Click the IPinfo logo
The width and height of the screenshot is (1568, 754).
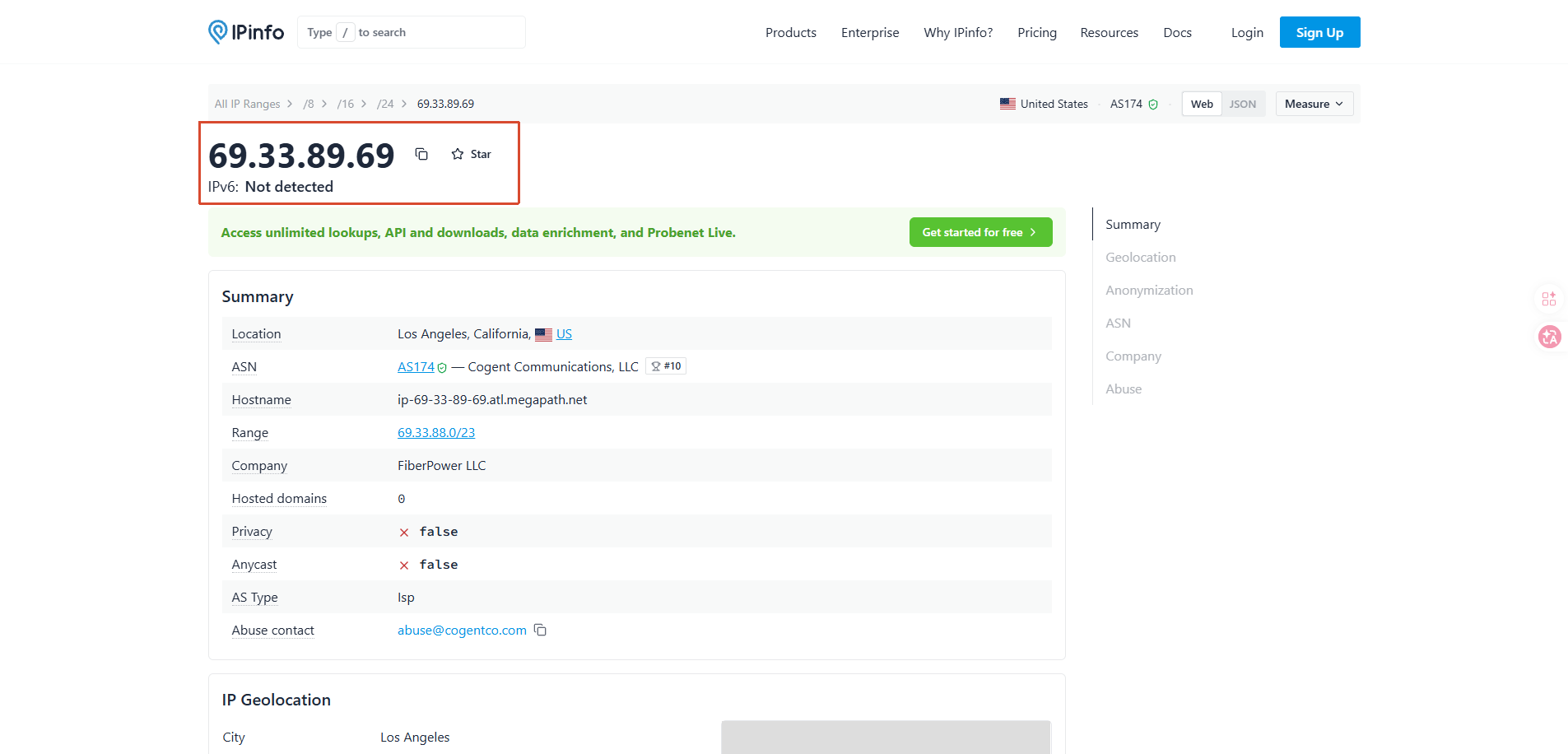[246, 32]
